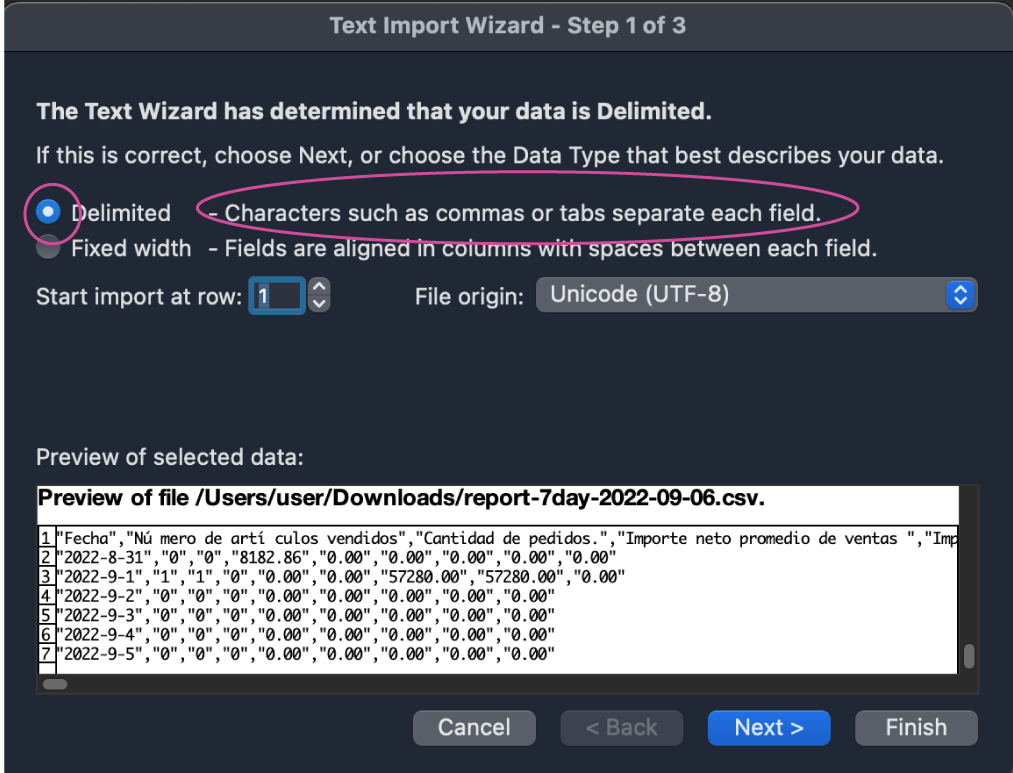Click the blue chevron on the File origin menu
The height and width of the screenshot is (773, 1013).
pyautogui.click(x=960, y=295)
